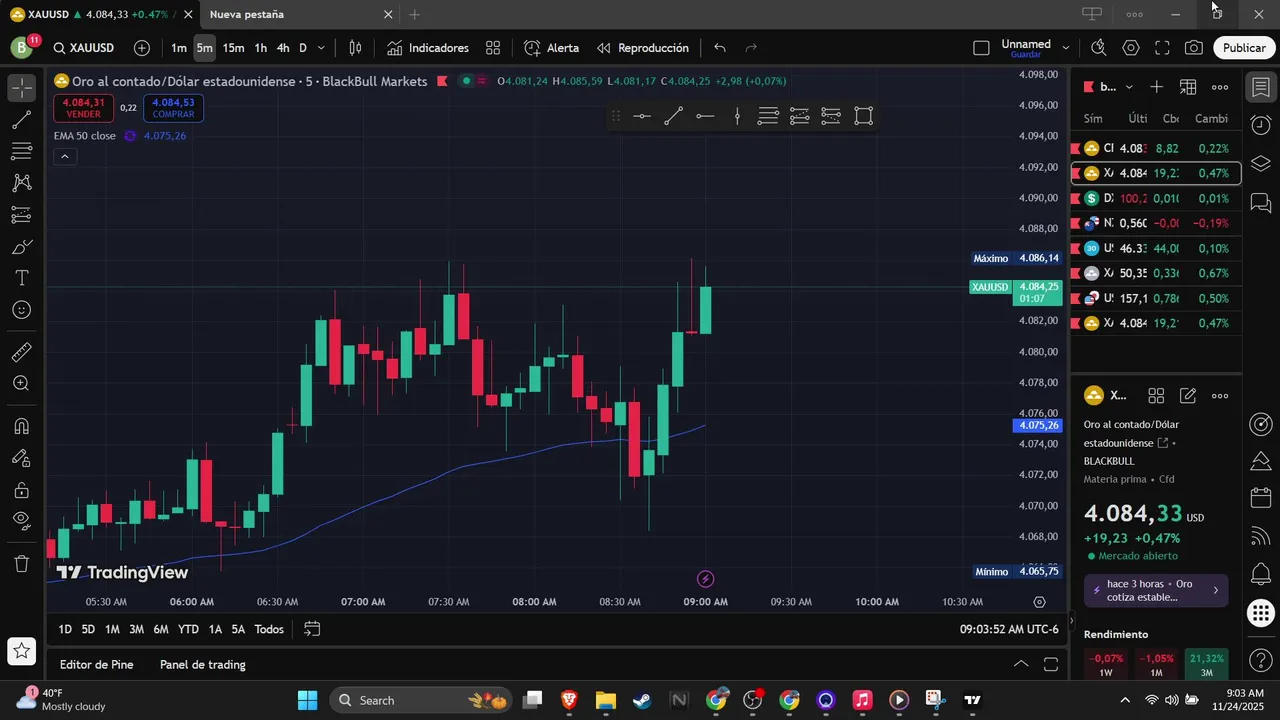Select the crosshair cursor tool

21,88
